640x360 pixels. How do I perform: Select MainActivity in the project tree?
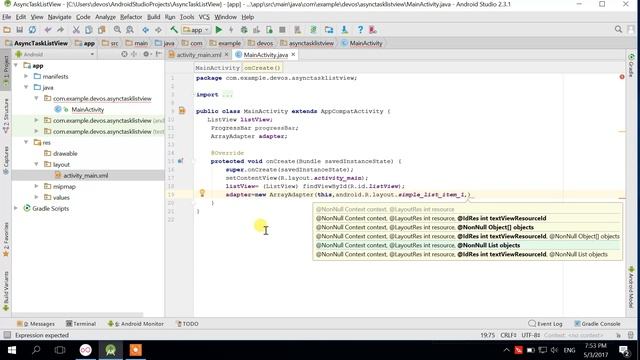(87, 109)
